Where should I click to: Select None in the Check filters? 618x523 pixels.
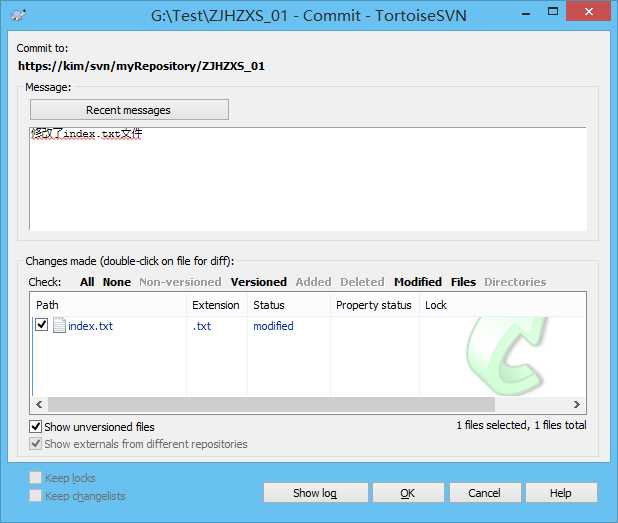tap(117, 282)
